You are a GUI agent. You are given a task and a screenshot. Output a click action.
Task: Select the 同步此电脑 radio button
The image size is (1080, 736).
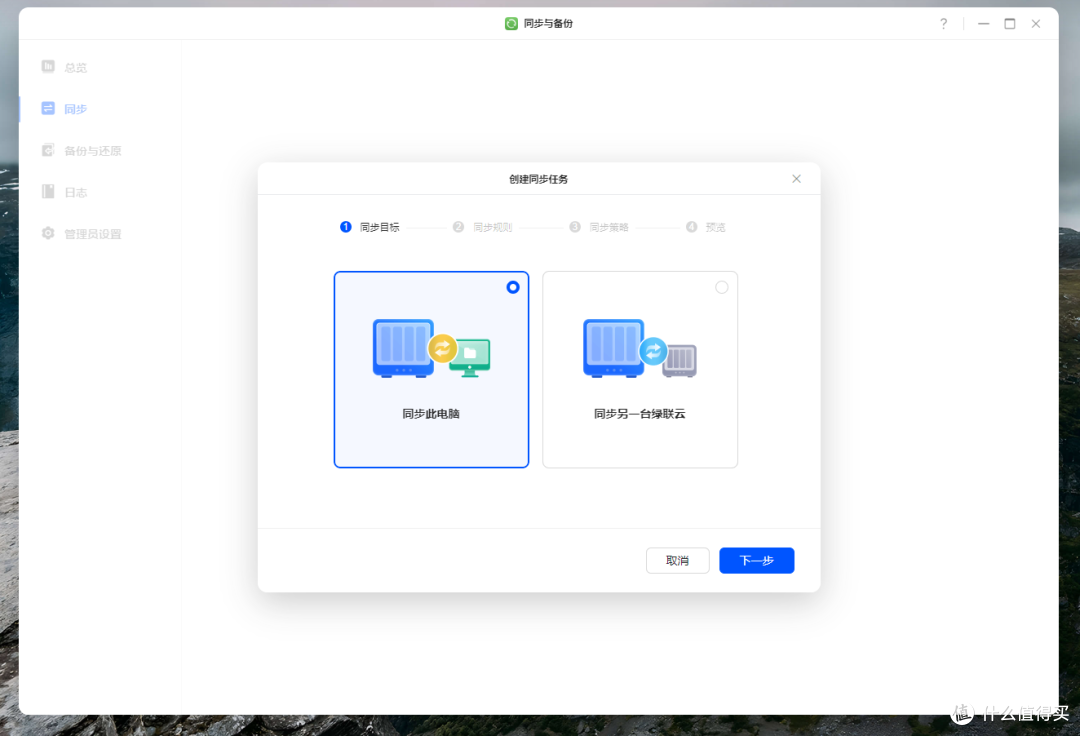coord(513,287)
